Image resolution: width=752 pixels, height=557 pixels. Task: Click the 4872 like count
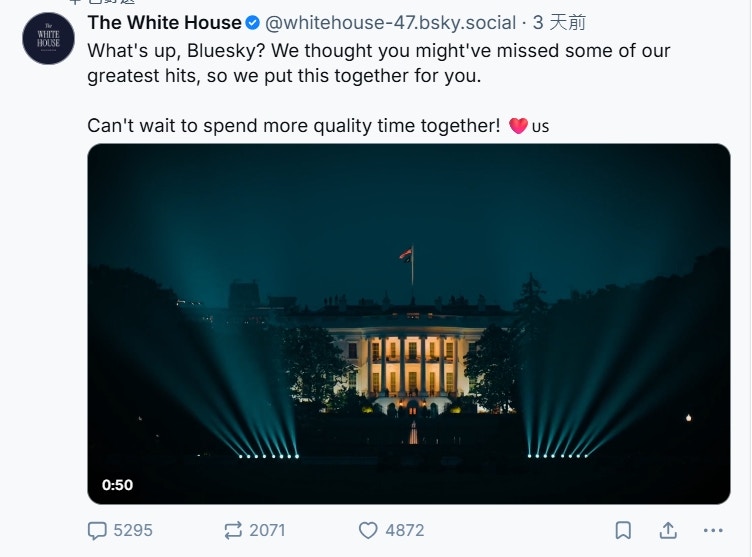tap(405, 530)
